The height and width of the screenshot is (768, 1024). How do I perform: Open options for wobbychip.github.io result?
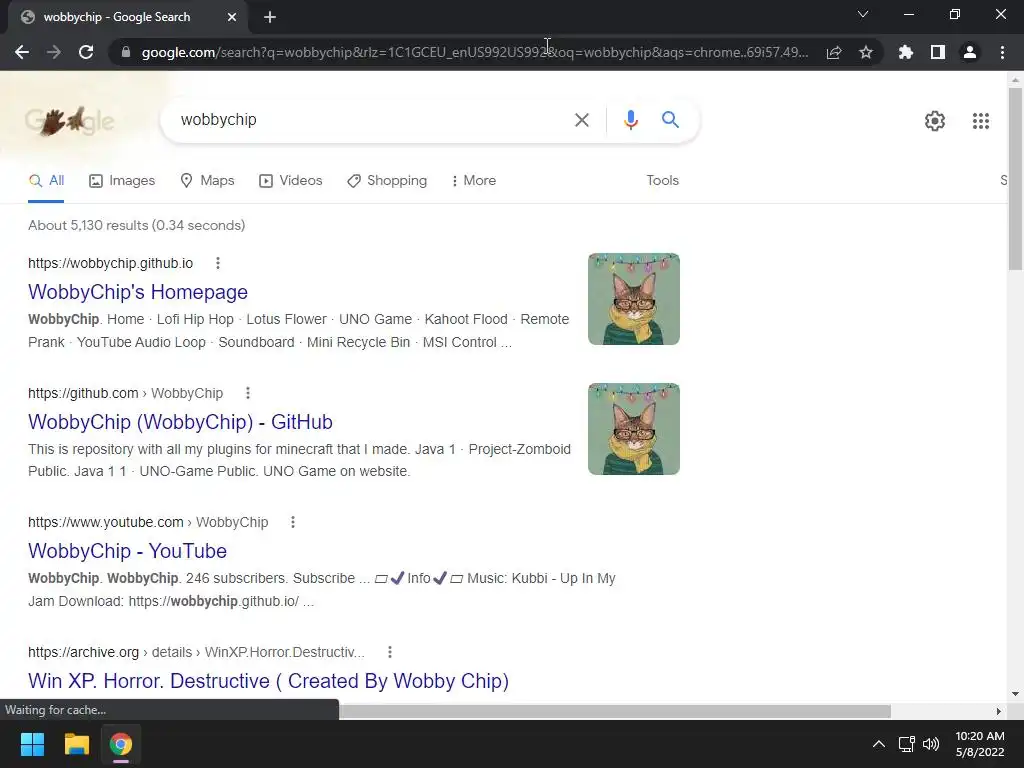click(x=218, y=263)
